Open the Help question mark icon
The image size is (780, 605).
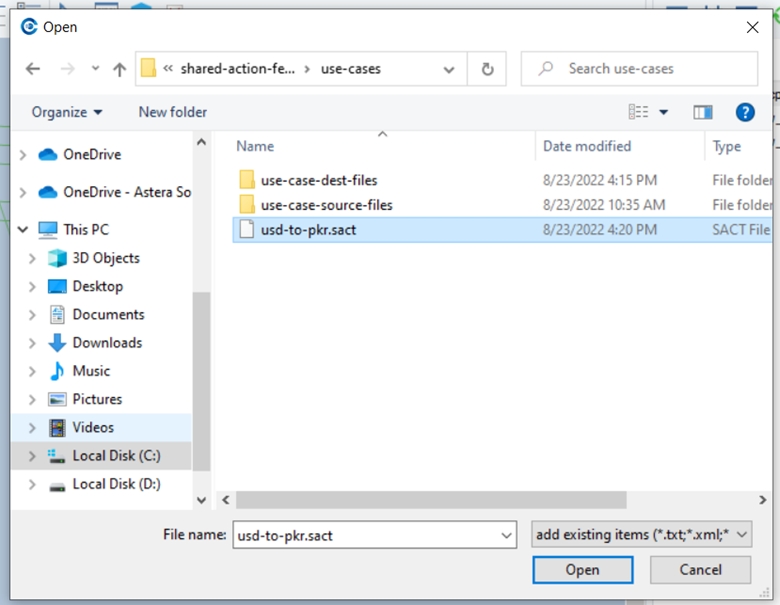click(x=745, y=112)
